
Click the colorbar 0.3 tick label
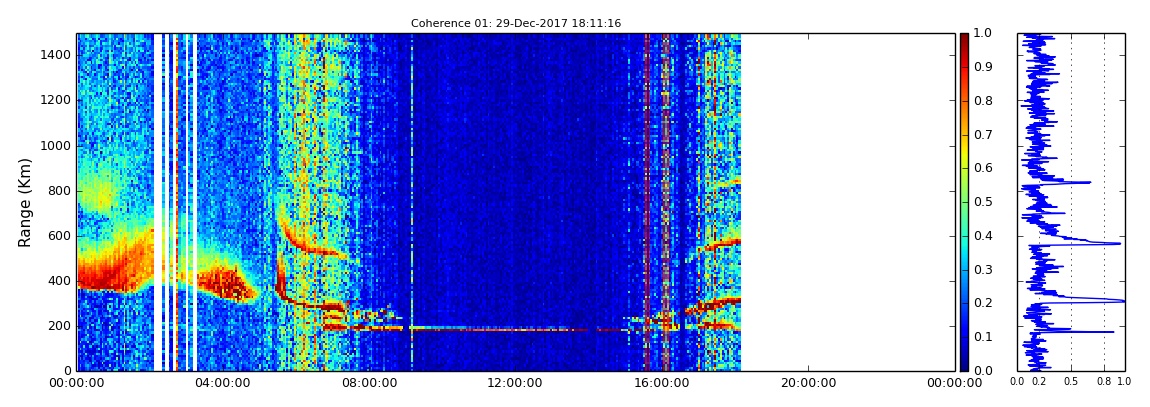(983, 270)
